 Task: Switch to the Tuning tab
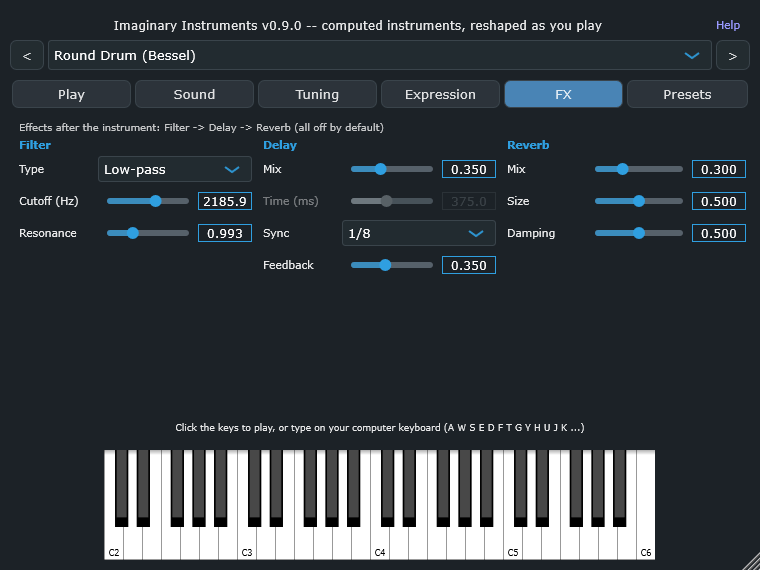tap(317, 94)
